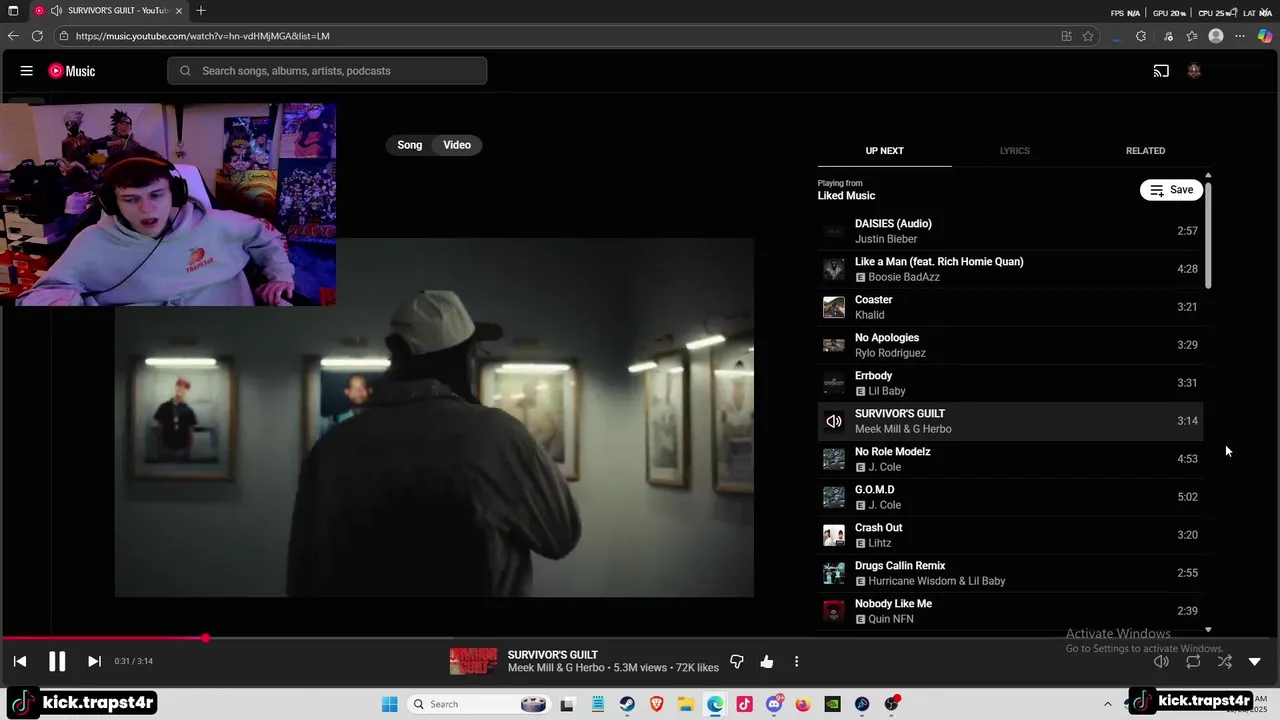The image size is (1280, 720).
Task: Open the Boosie BadAzz artist link
Action: (x=904, y=277)
